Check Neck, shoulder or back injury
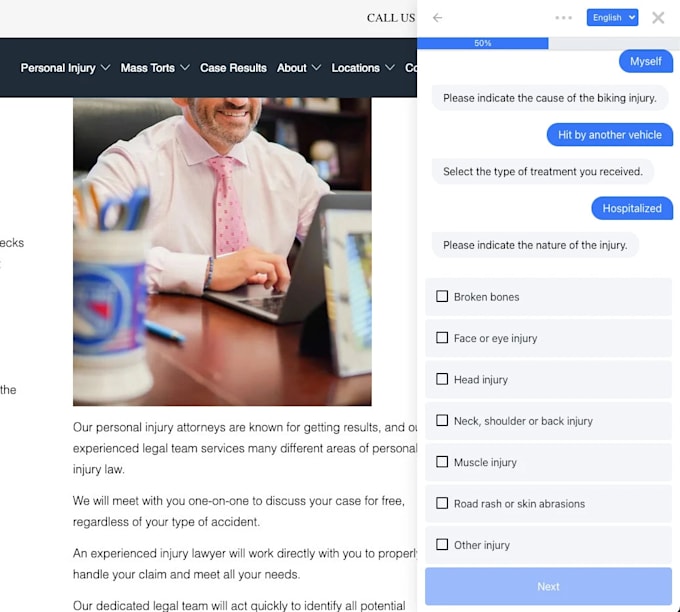 coord(442,420)
